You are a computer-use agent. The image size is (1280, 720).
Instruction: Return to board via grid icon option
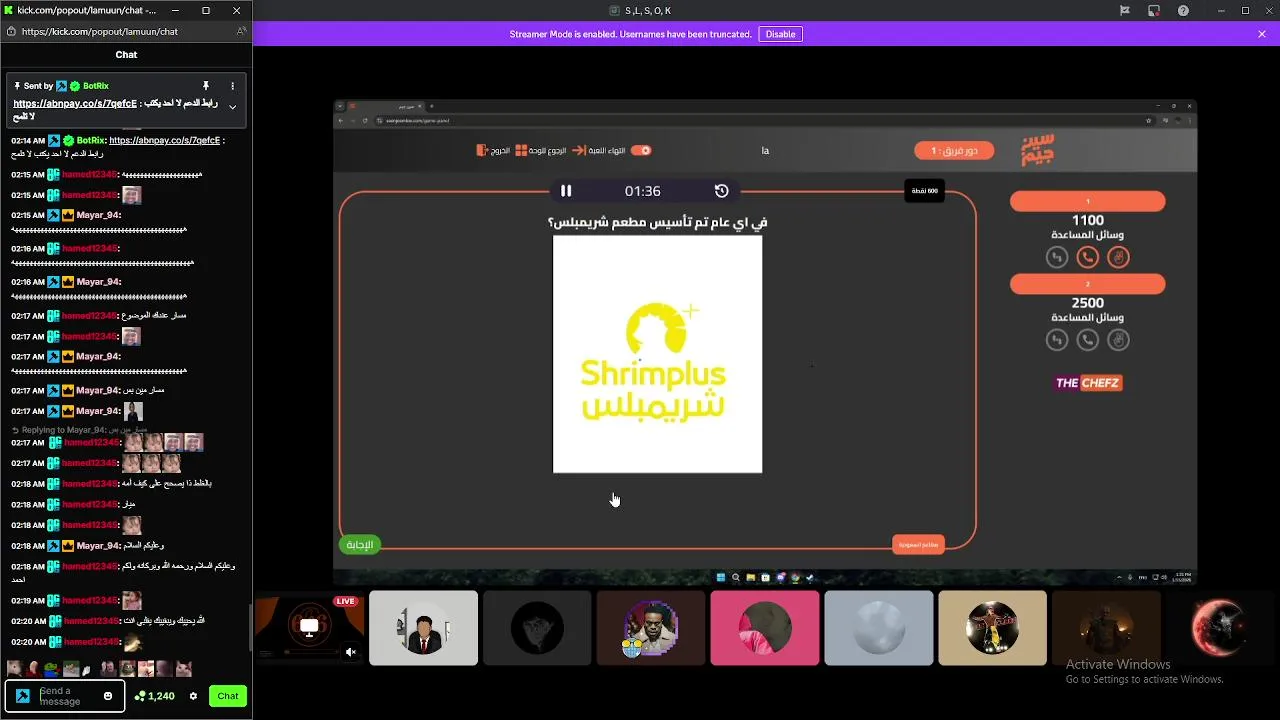[x=541, y=150]
